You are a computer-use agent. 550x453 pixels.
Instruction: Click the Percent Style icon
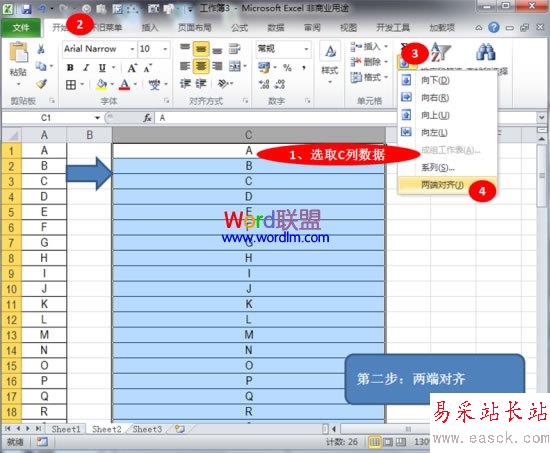(x=287, y=67)
